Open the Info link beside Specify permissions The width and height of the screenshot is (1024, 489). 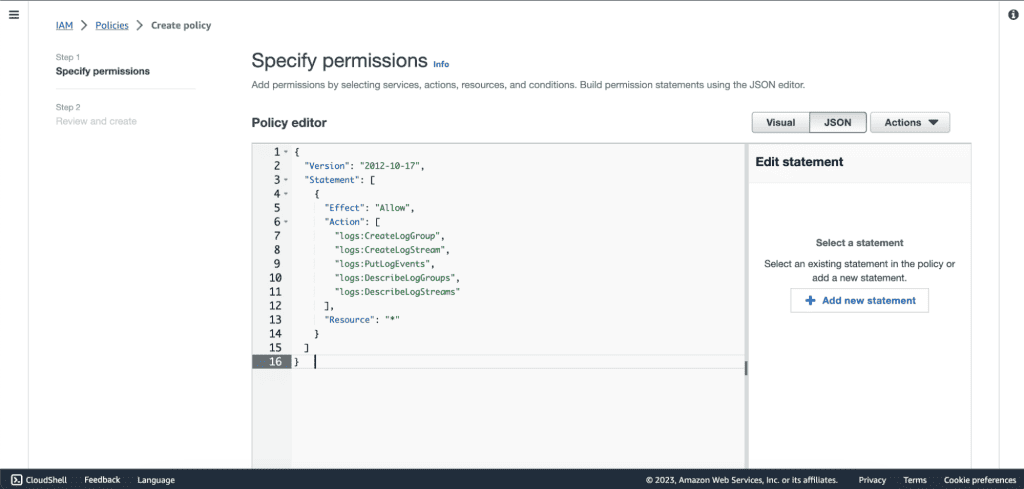pyautogui.click(x=441, y=64)
